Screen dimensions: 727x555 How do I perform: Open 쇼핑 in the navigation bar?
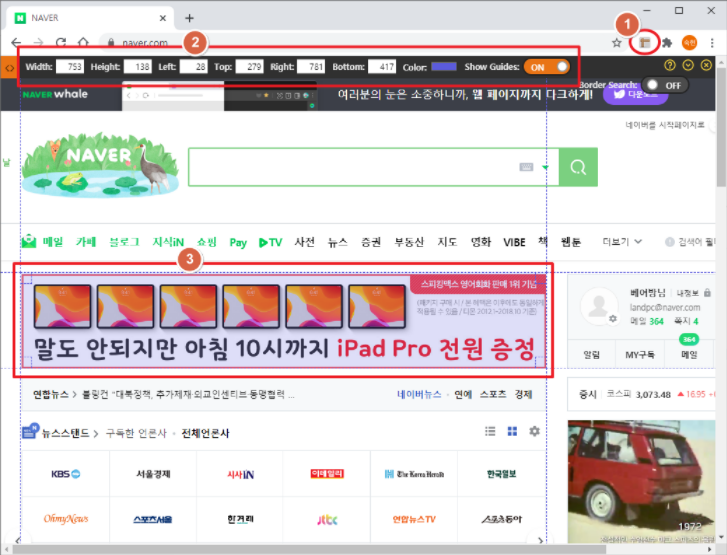click(207, 242)
